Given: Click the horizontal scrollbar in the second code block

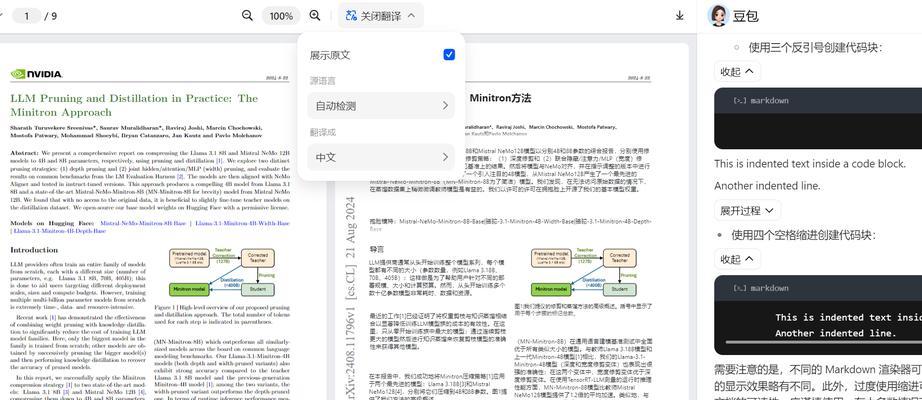Looking at the screenshot, I should [x=823, y=342].
